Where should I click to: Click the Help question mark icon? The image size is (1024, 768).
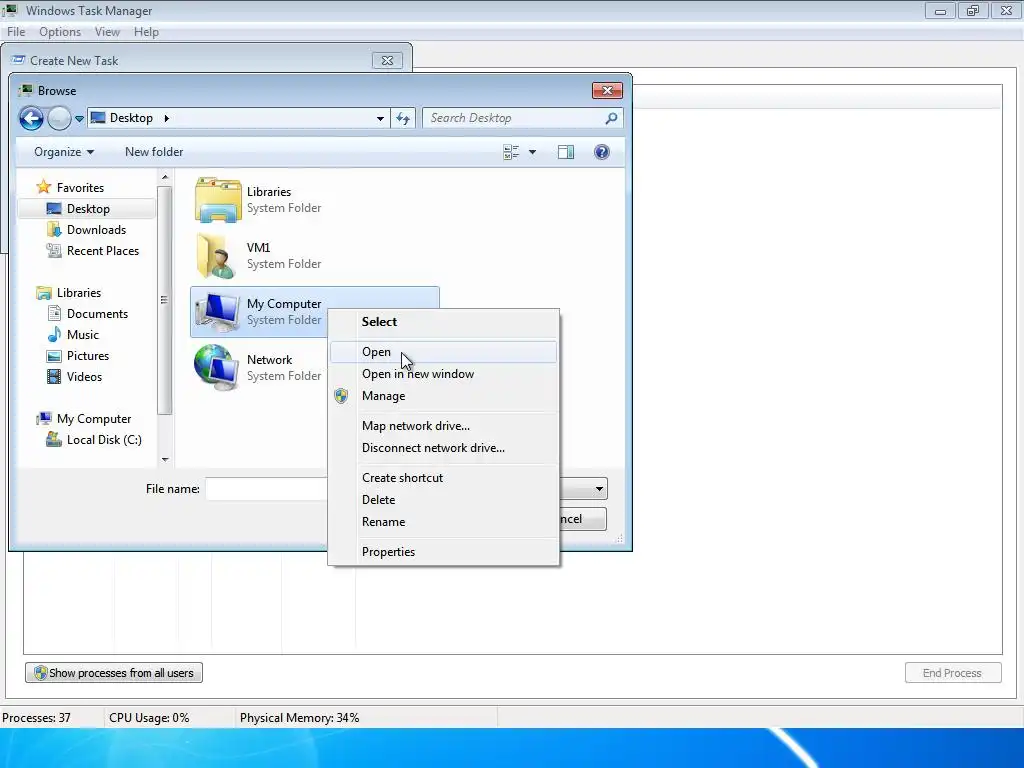pyautogui.click(x=601, y=152)
